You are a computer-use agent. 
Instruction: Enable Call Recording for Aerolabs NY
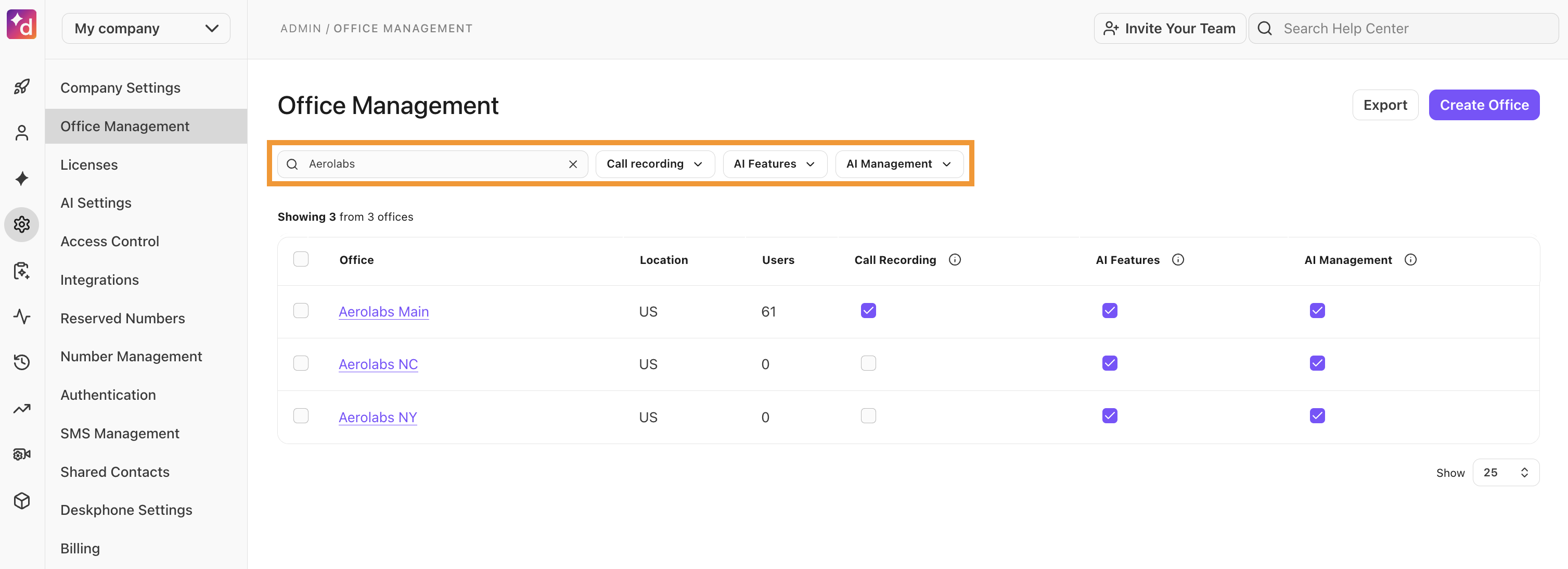869,415
